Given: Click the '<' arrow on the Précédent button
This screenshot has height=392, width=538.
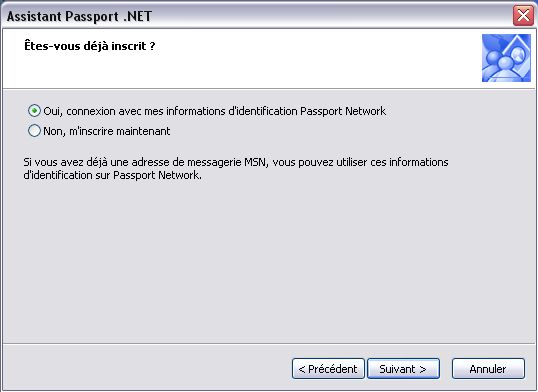Looking at the screenshot, I should tap(302, 369).
